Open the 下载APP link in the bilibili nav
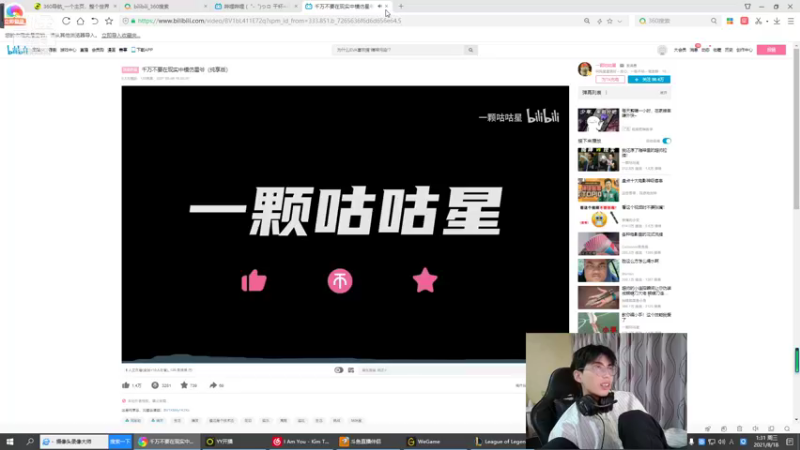This screenshot has width=800, height=450. tap(142, 50)
